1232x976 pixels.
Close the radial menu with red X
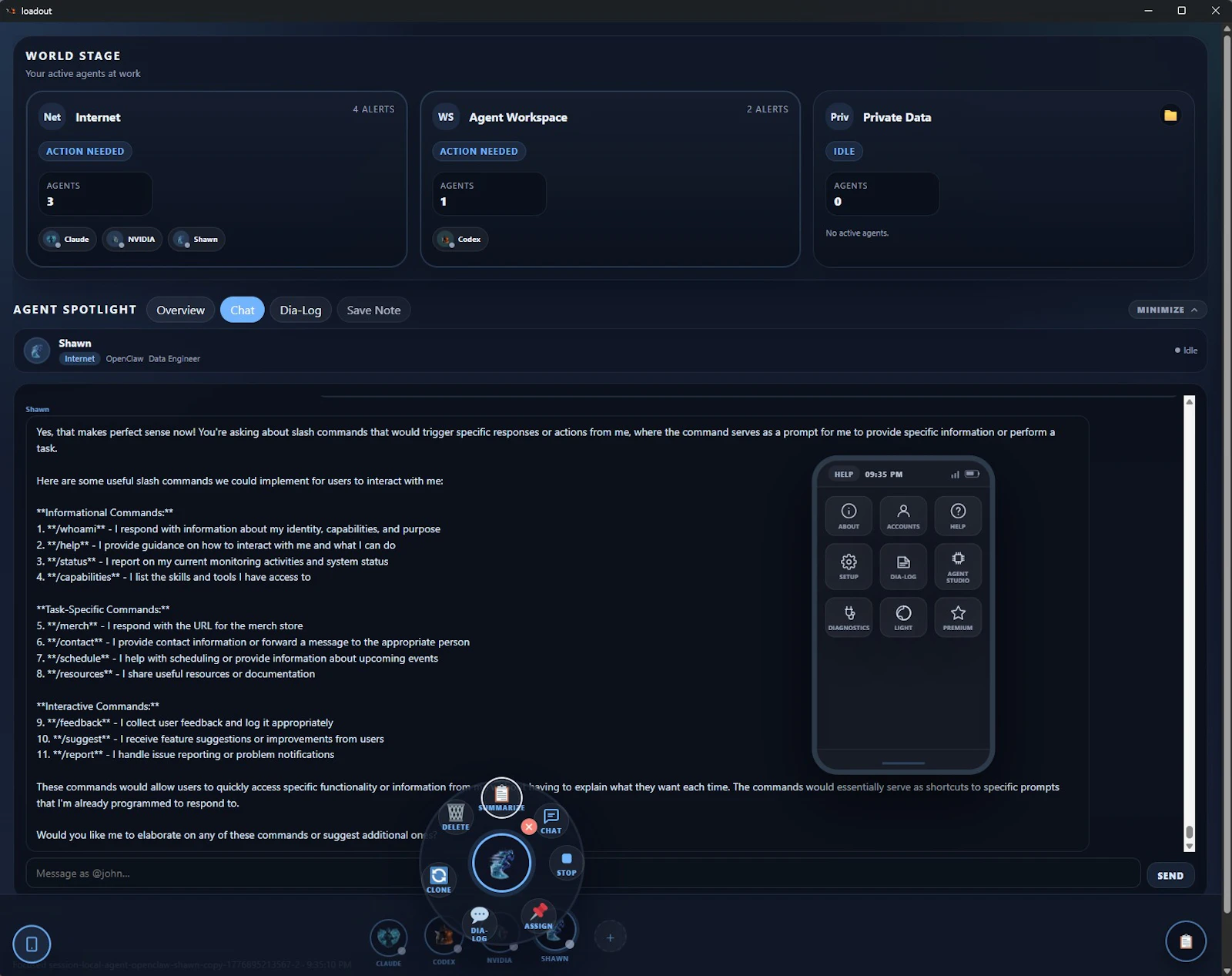[529, 827]
